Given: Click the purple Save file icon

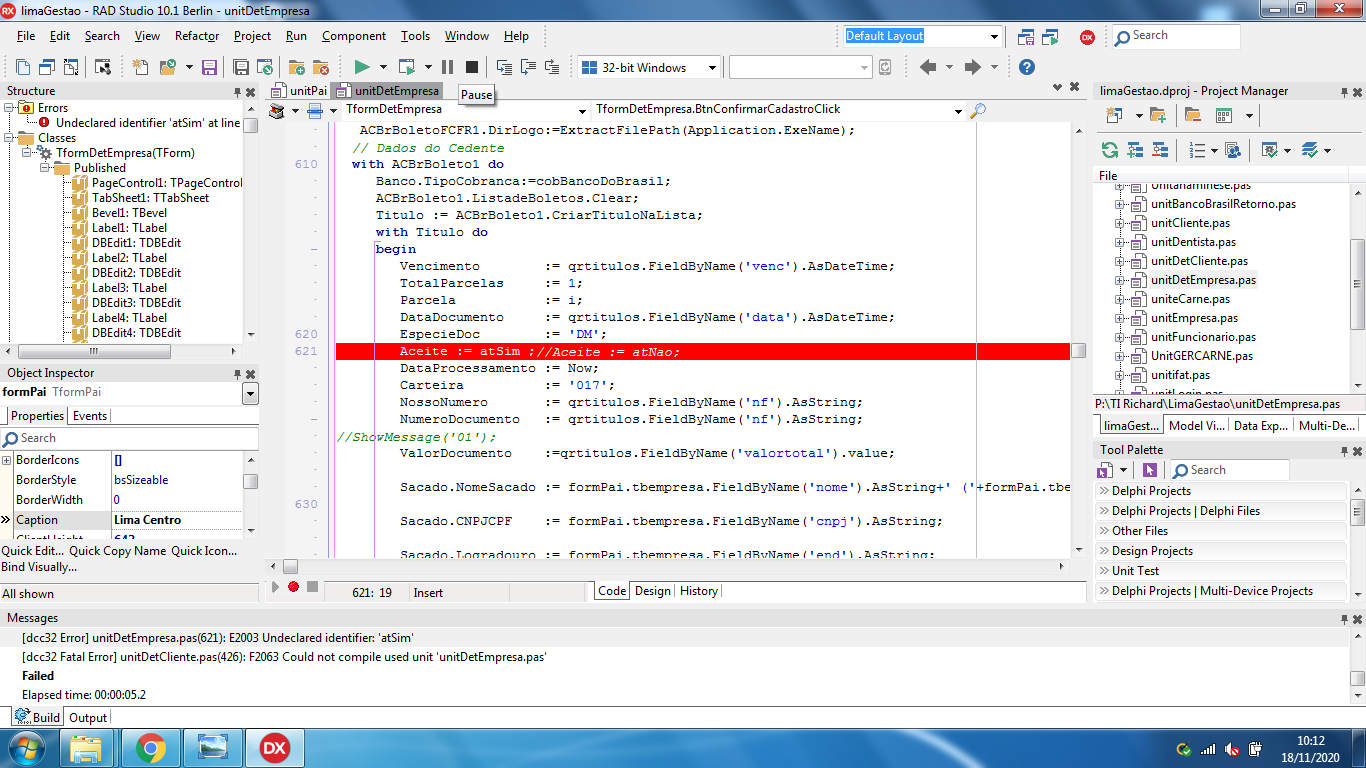Looking at the screenshot, I should click(x=209, y=67).
